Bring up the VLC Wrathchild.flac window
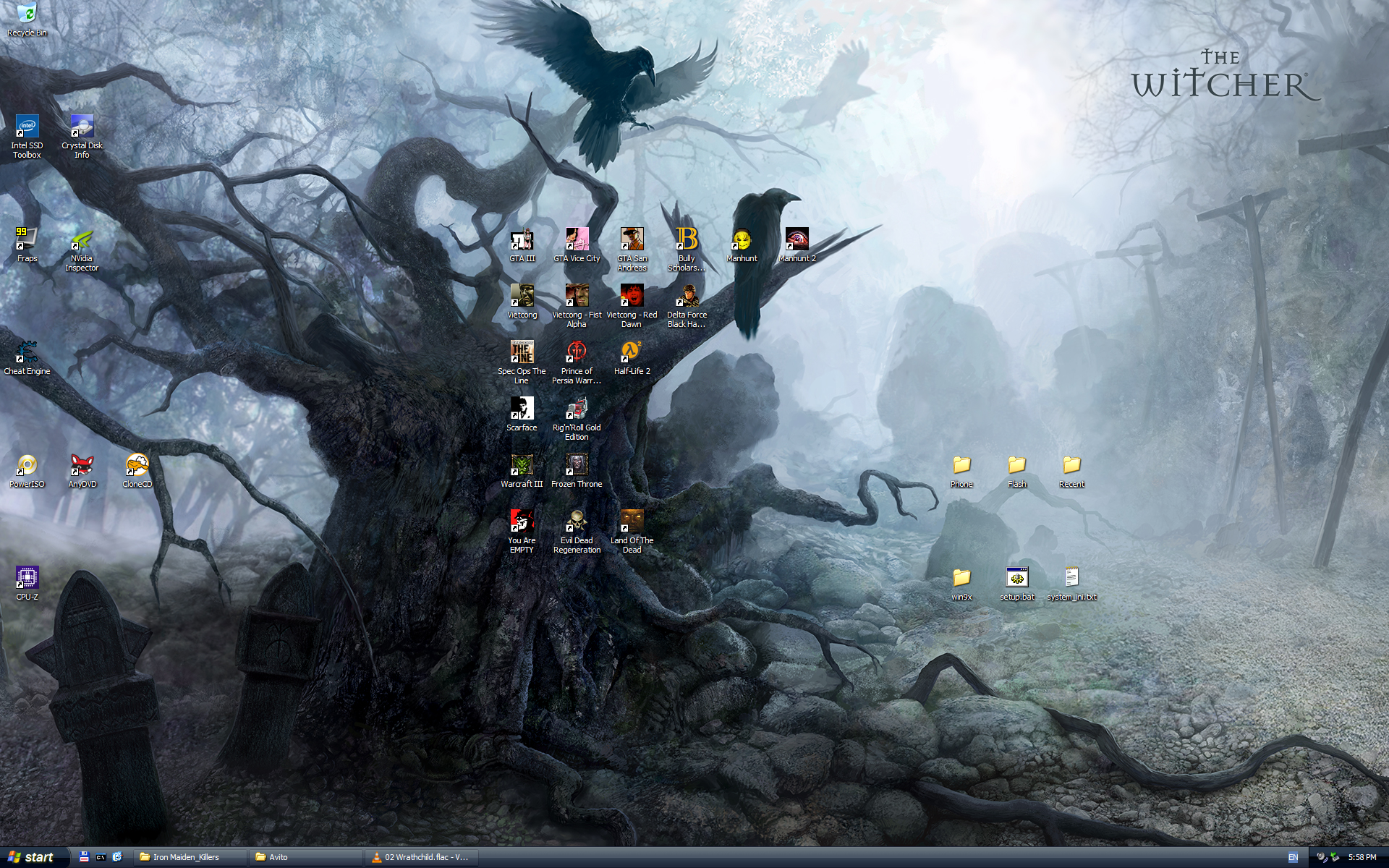Screen dimensions: 1389x868 [421, 857]
